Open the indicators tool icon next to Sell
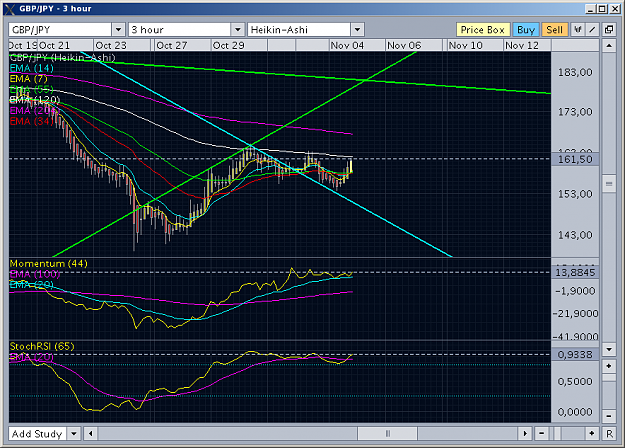Screen dimensions: 625x448 pyautogui.click(x=578, y=29)
